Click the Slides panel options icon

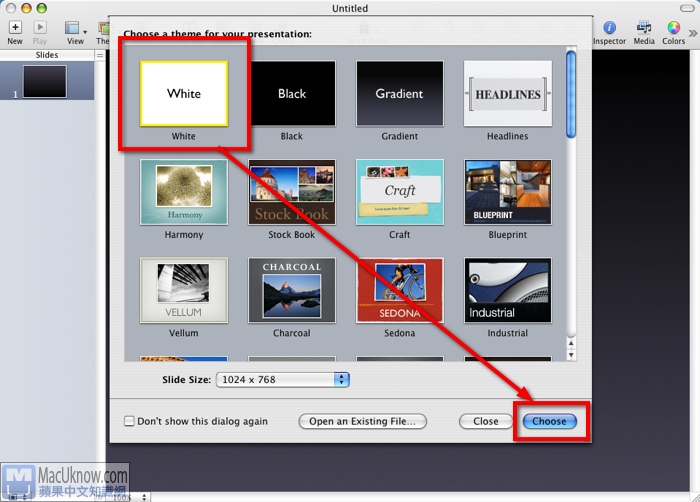100,55
